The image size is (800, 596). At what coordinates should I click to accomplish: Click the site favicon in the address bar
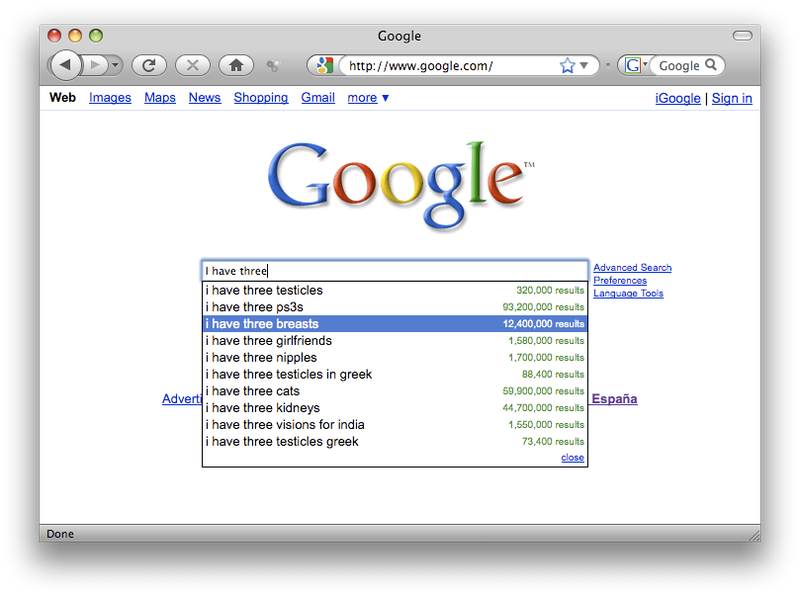point(325,65)
